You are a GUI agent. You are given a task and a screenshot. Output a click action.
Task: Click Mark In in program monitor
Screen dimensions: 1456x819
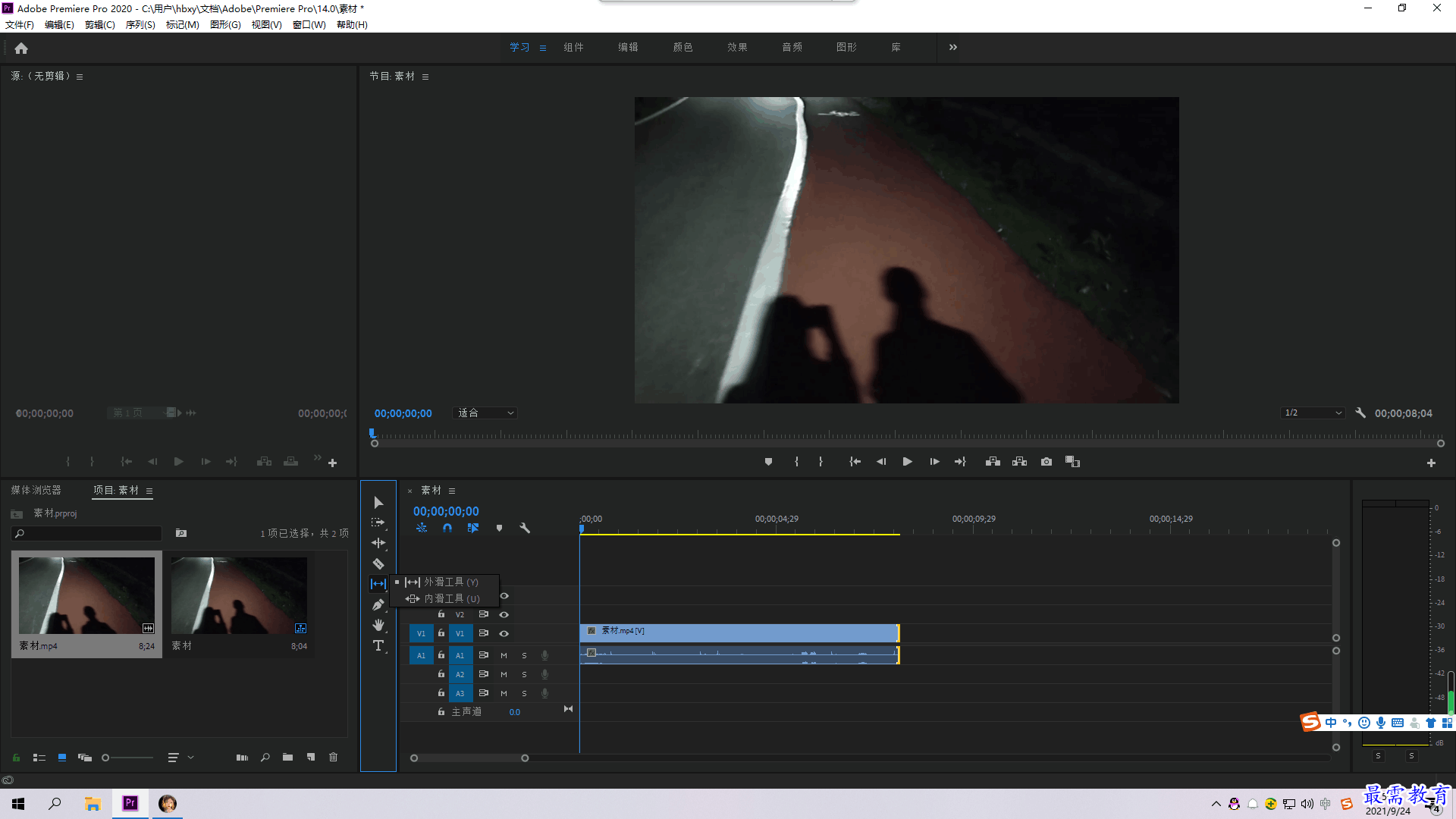(x=796, y=462)
